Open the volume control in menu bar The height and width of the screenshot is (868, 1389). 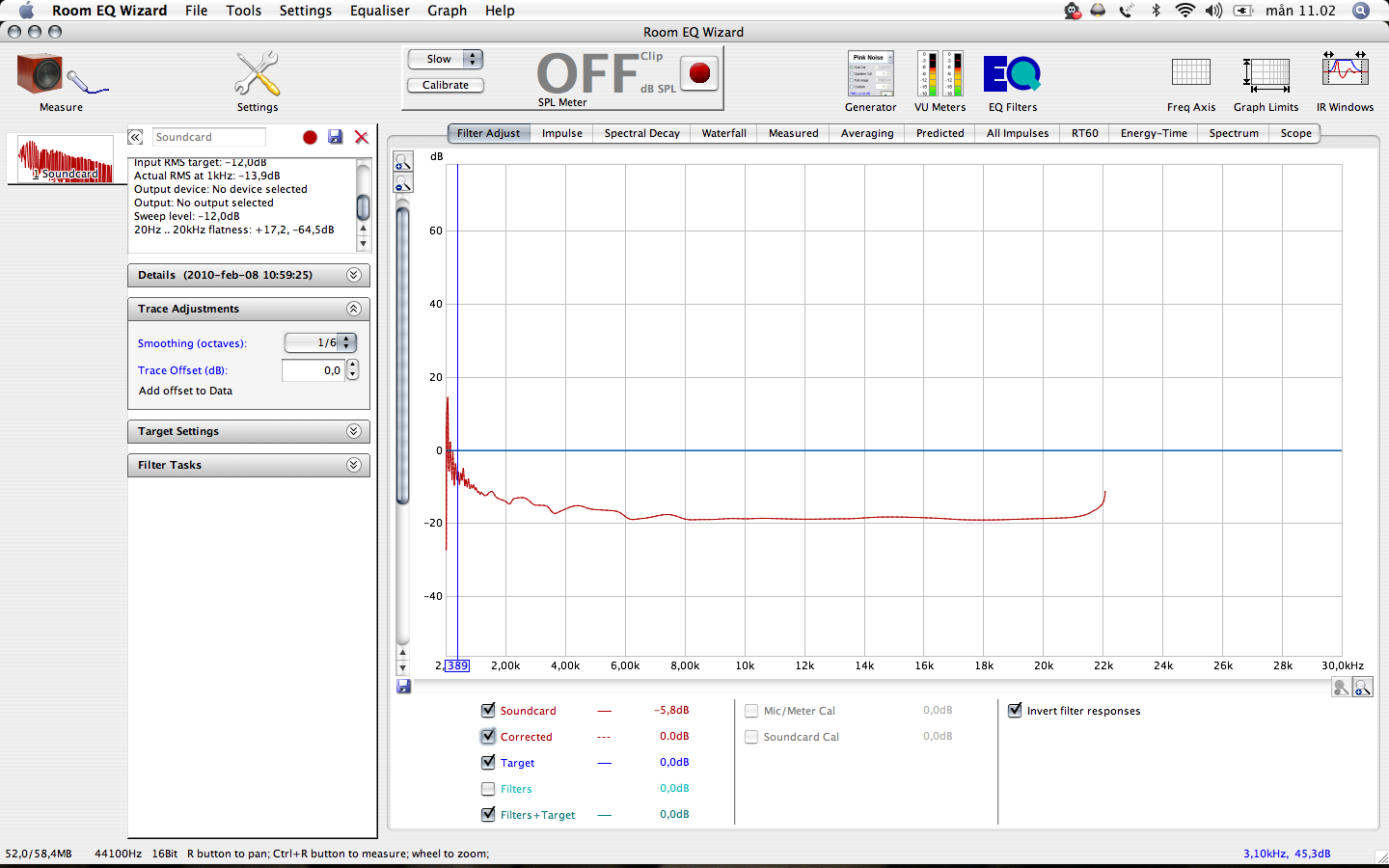[x=1213, y=11]
